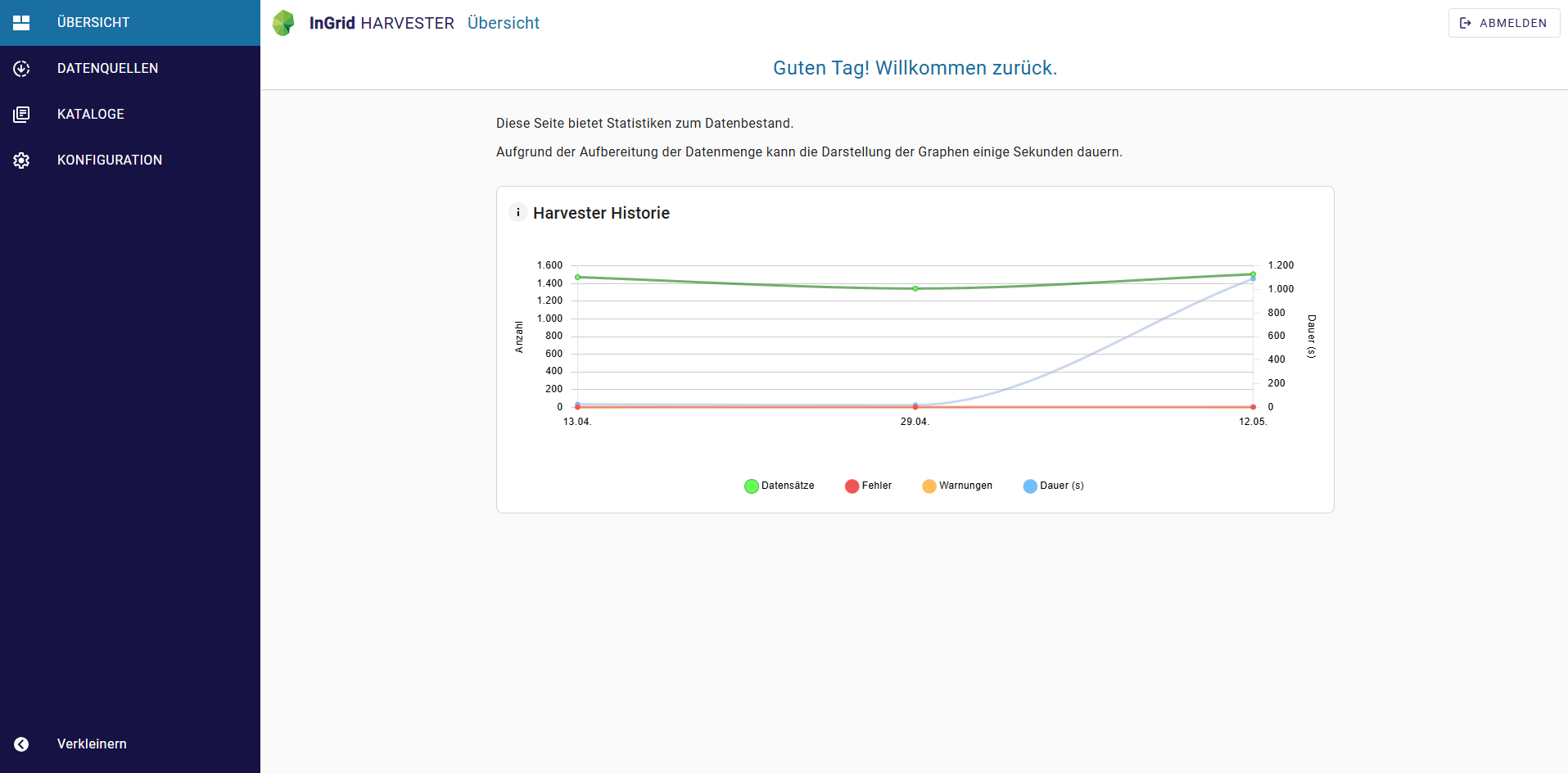Click the 'Diese Seite bietet Statistiken' sentence

[x=644, y=124]
